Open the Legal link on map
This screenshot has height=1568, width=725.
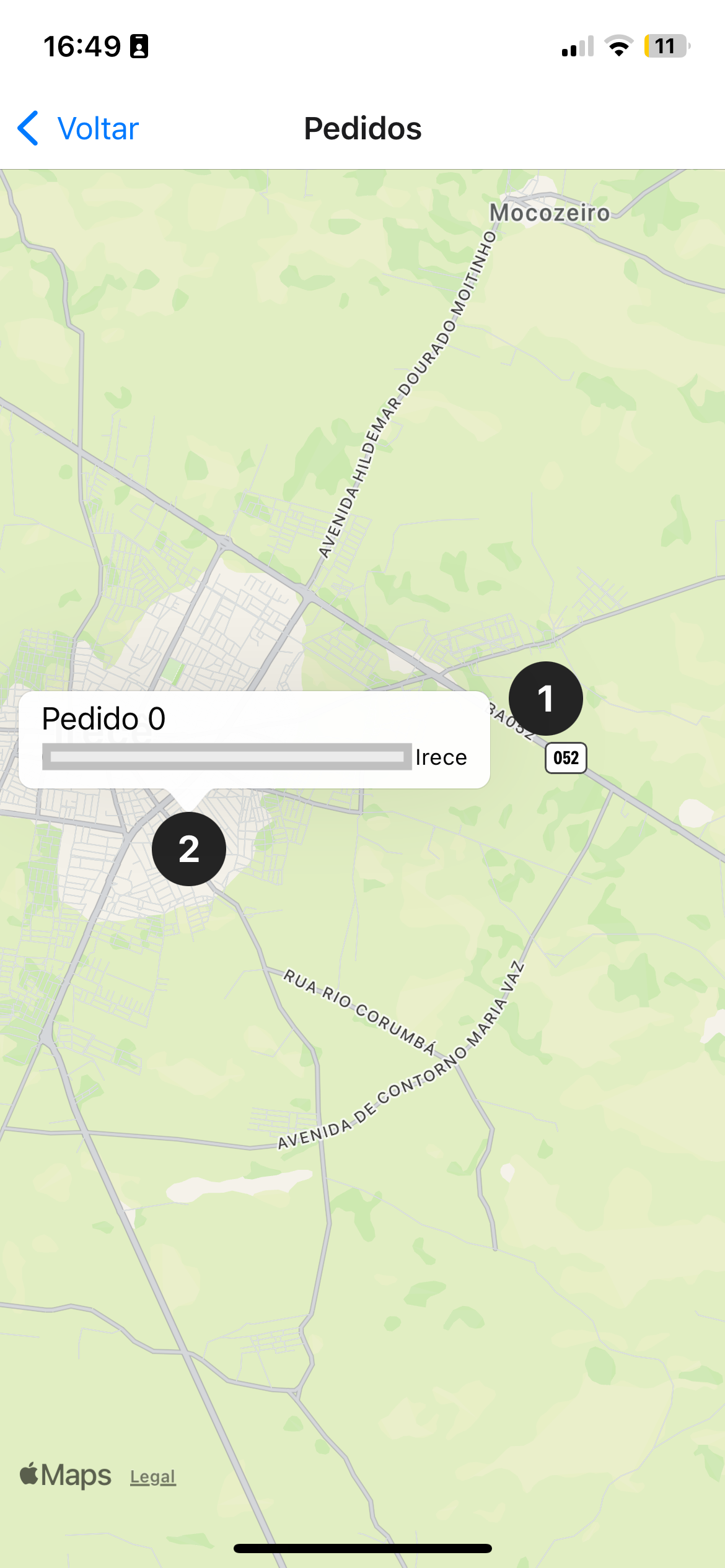click(x=153, y=1476)
